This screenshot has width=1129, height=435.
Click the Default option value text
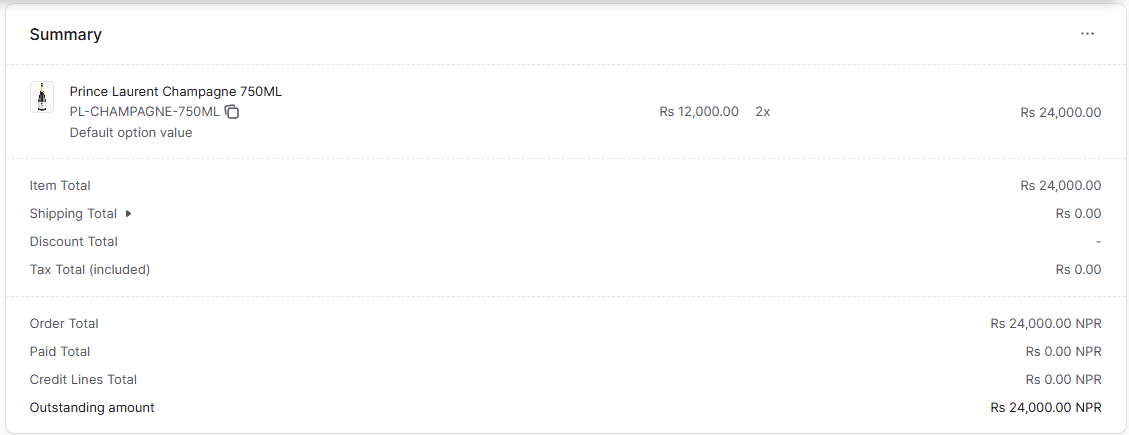[x=131, y=133]
